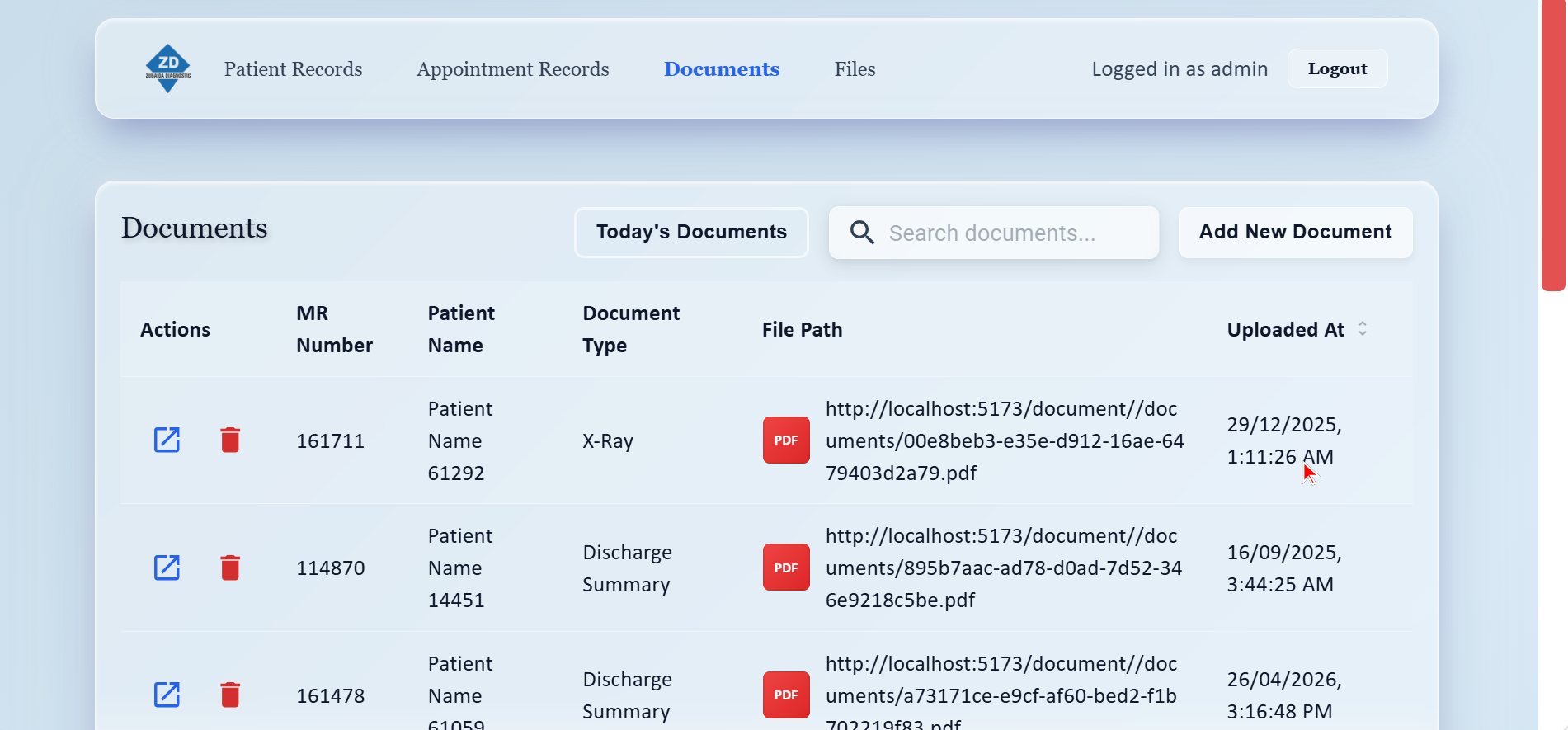The width and height of the screenshot is (1568, 730).
Task: Click Discharge Summary in the 114870 row
Action: (627, 568)
